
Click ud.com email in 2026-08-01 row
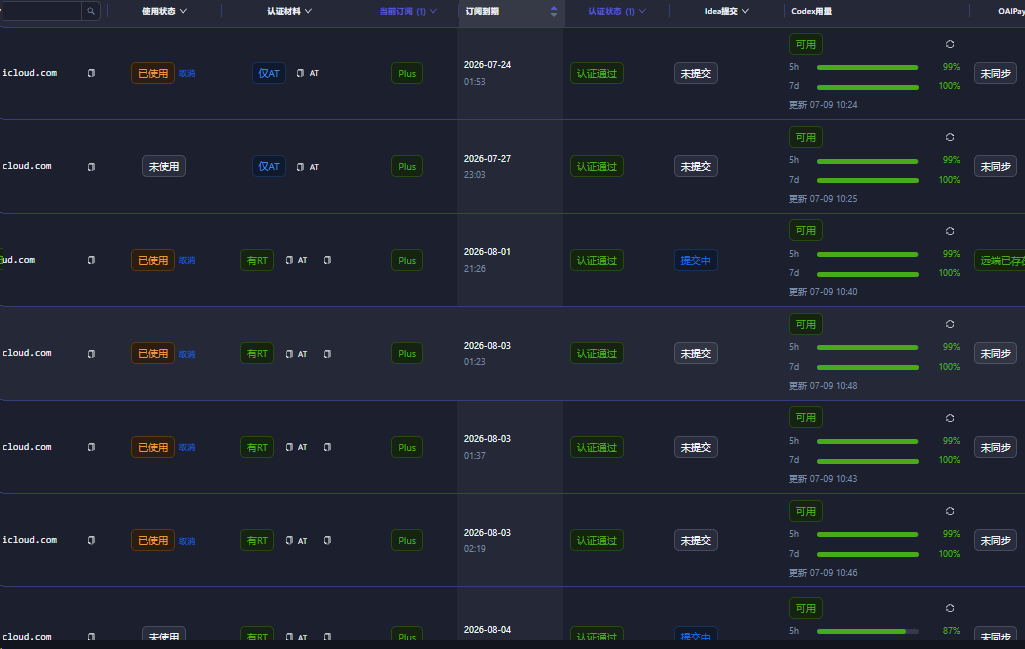coord(18,260)
